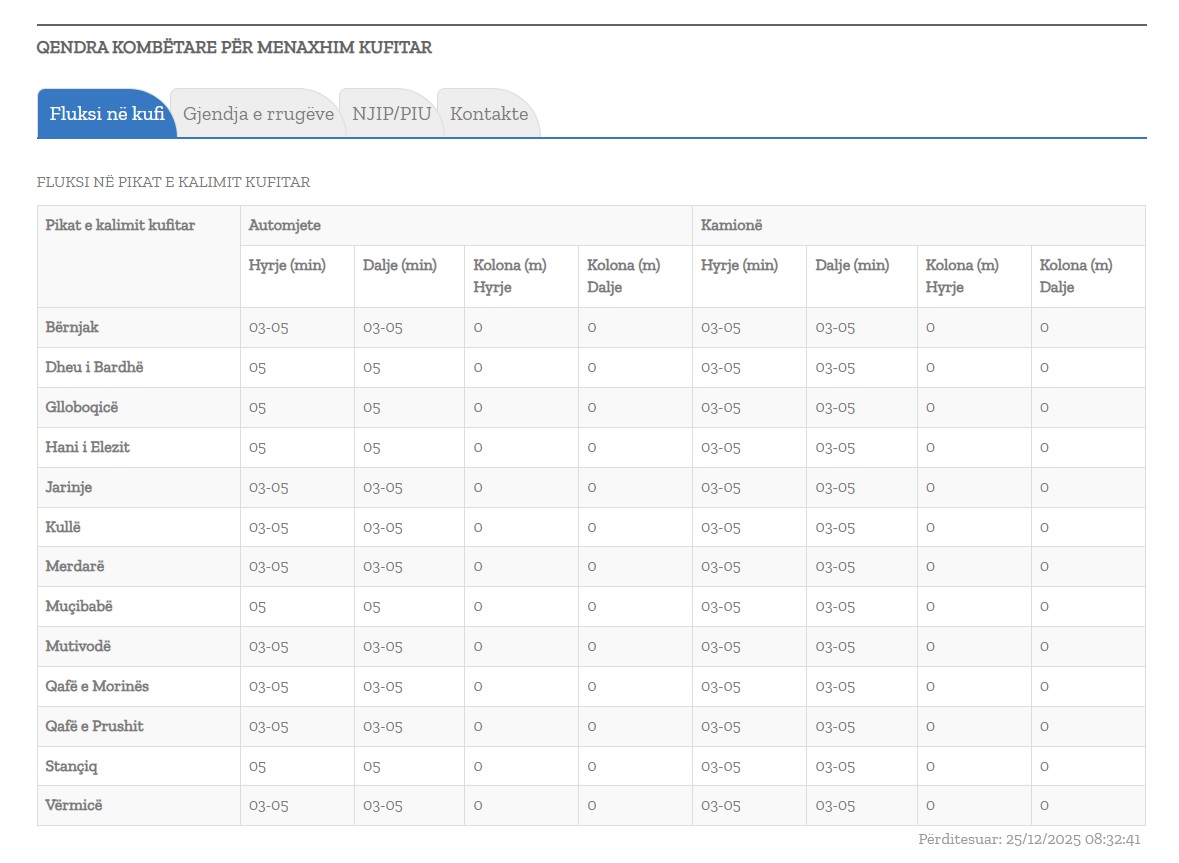Click the Automjete column group header
Image resolution: width=1179 pixels, height=863 pixels.
pyautogui.click(x=285, y=226)
